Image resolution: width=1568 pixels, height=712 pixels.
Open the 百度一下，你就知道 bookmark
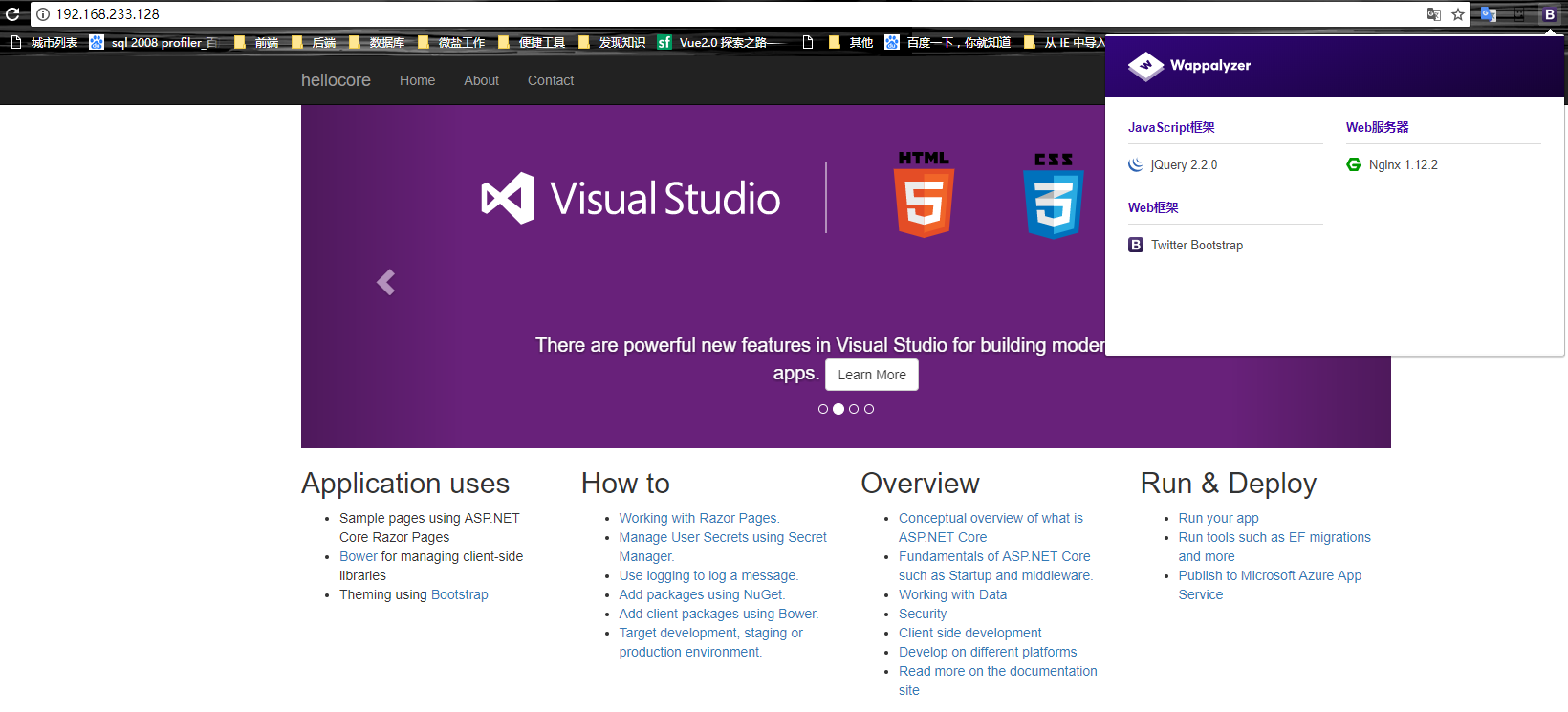(947, 42)
